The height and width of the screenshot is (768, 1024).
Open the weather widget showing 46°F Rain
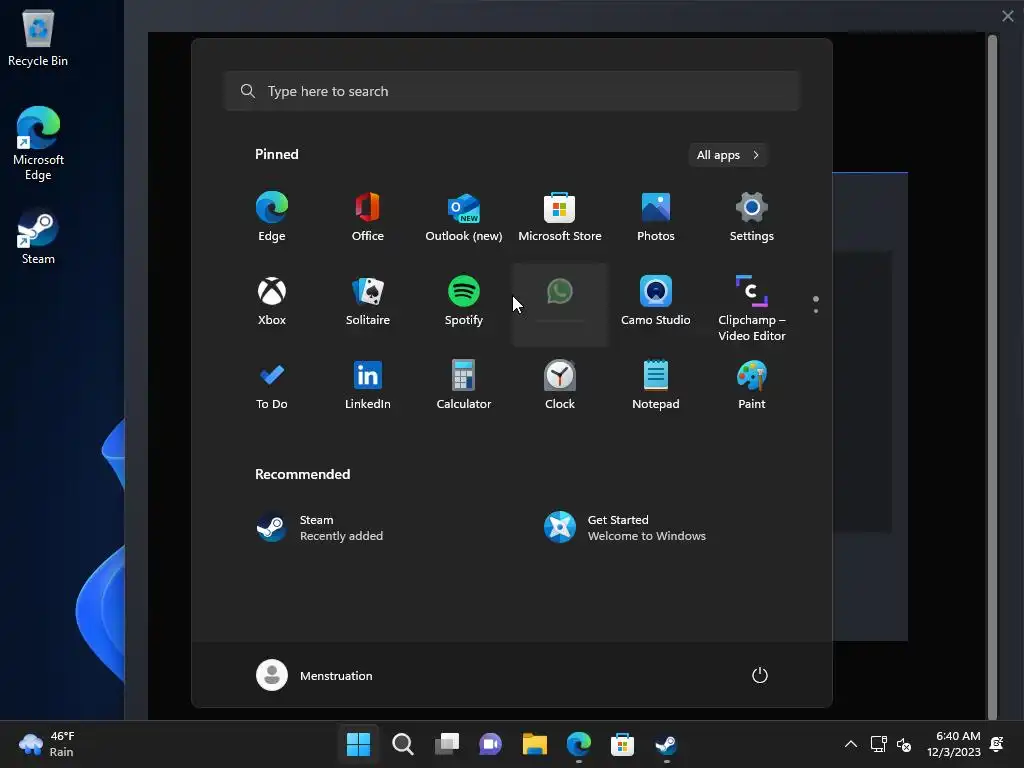pyautogui.click(x=47, y=744)
